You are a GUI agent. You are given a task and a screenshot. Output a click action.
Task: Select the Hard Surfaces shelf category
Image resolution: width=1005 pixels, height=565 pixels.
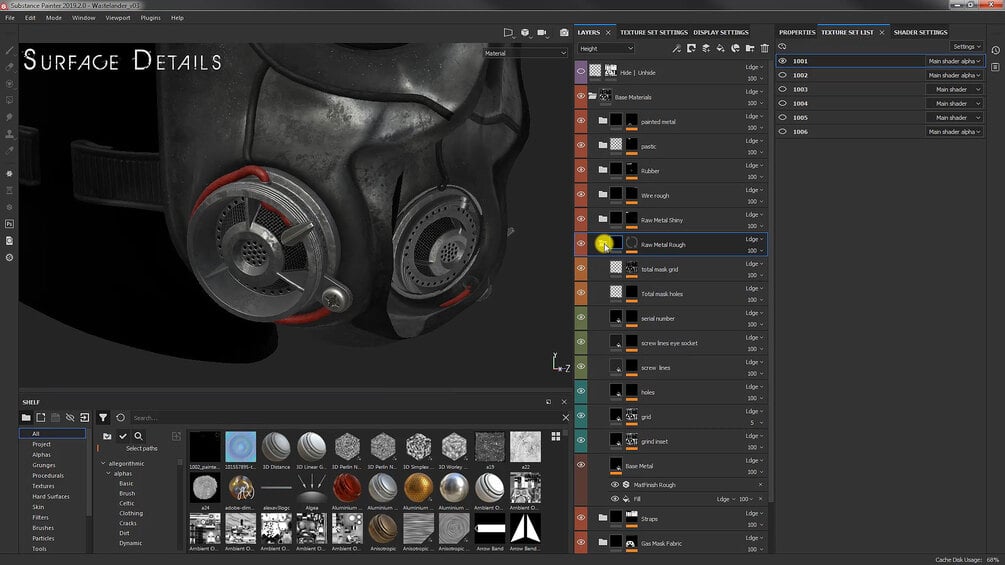click(51, 496)
